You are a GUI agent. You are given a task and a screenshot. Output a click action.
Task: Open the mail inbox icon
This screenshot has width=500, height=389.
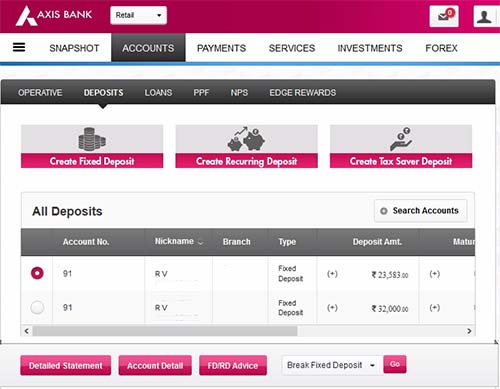[444, 16]
